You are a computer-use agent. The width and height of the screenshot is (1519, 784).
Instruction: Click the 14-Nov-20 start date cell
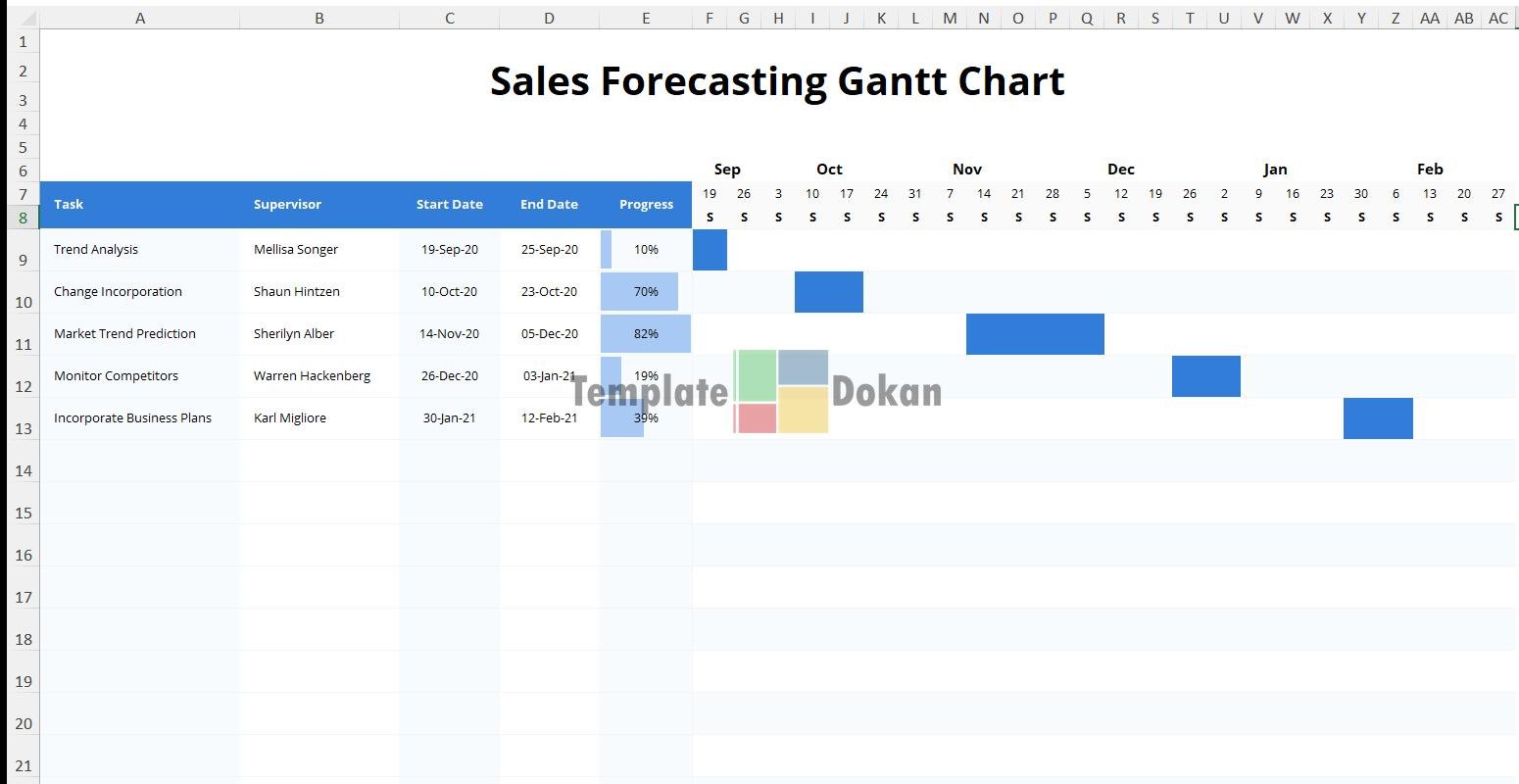click(449, 333)
